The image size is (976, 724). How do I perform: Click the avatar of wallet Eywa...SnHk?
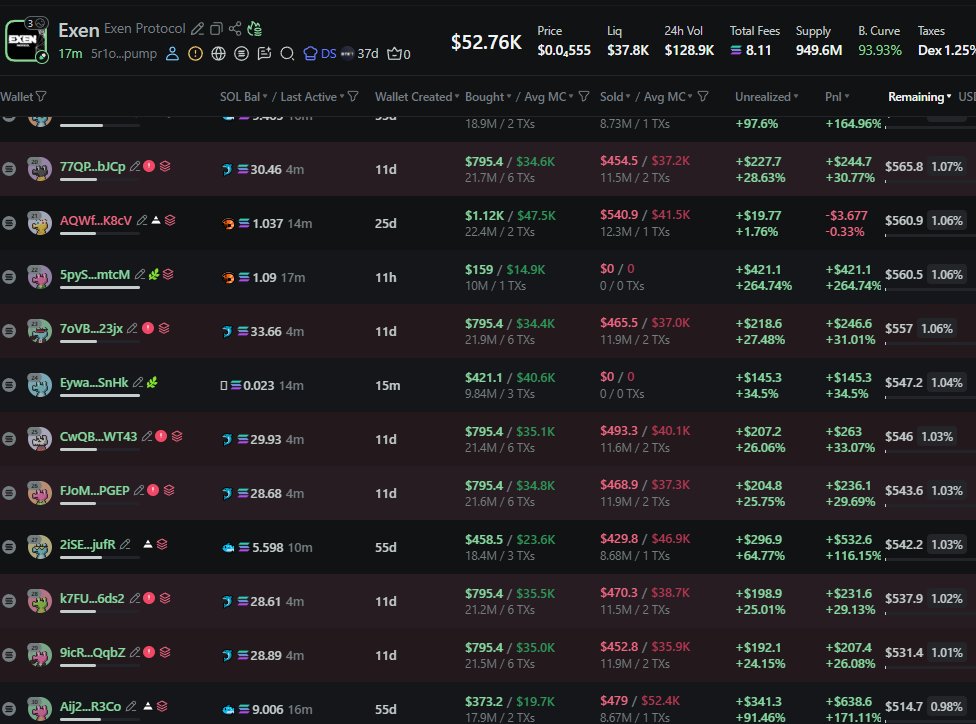coord(40,384)
